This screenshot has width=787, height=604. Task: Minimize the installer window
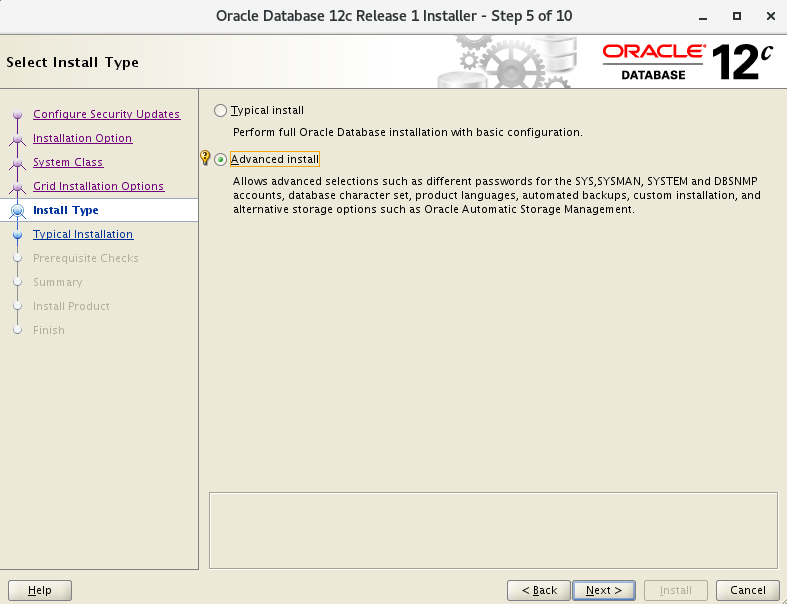pos(703,17)
